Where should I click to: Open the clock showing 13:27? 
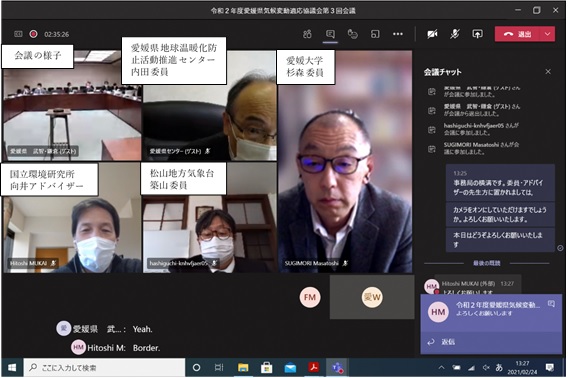pos(522,367)
